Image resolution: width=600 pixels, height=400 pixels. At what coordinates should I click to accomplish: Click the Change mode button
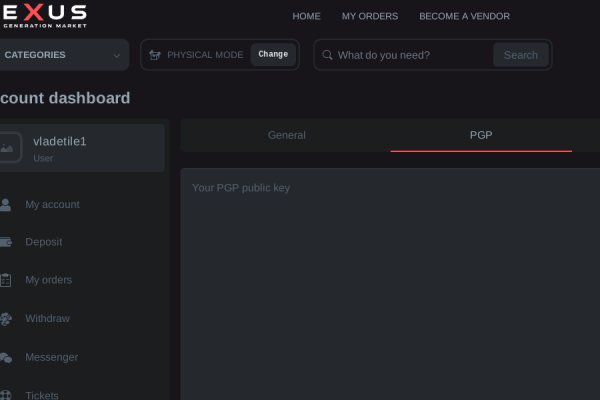(x=273, y=54)
